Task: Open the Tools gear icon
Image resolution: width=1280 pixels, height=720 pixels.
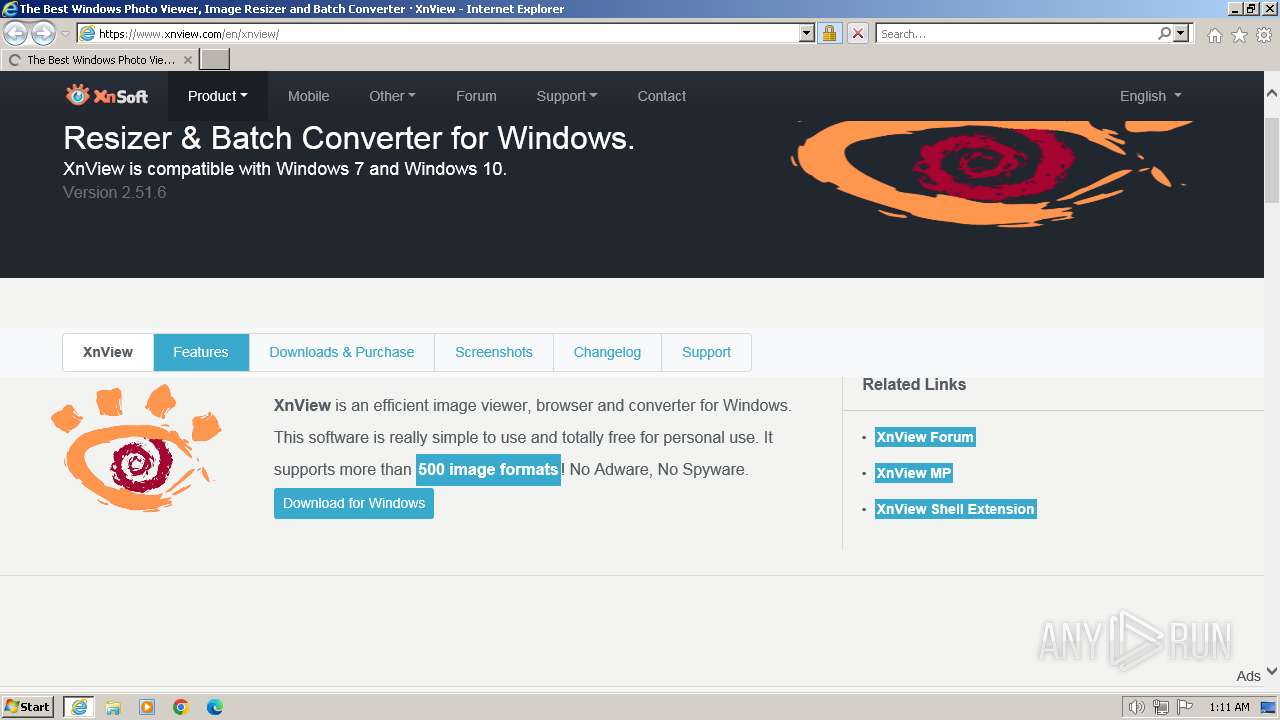Action: pos(1264,35)
